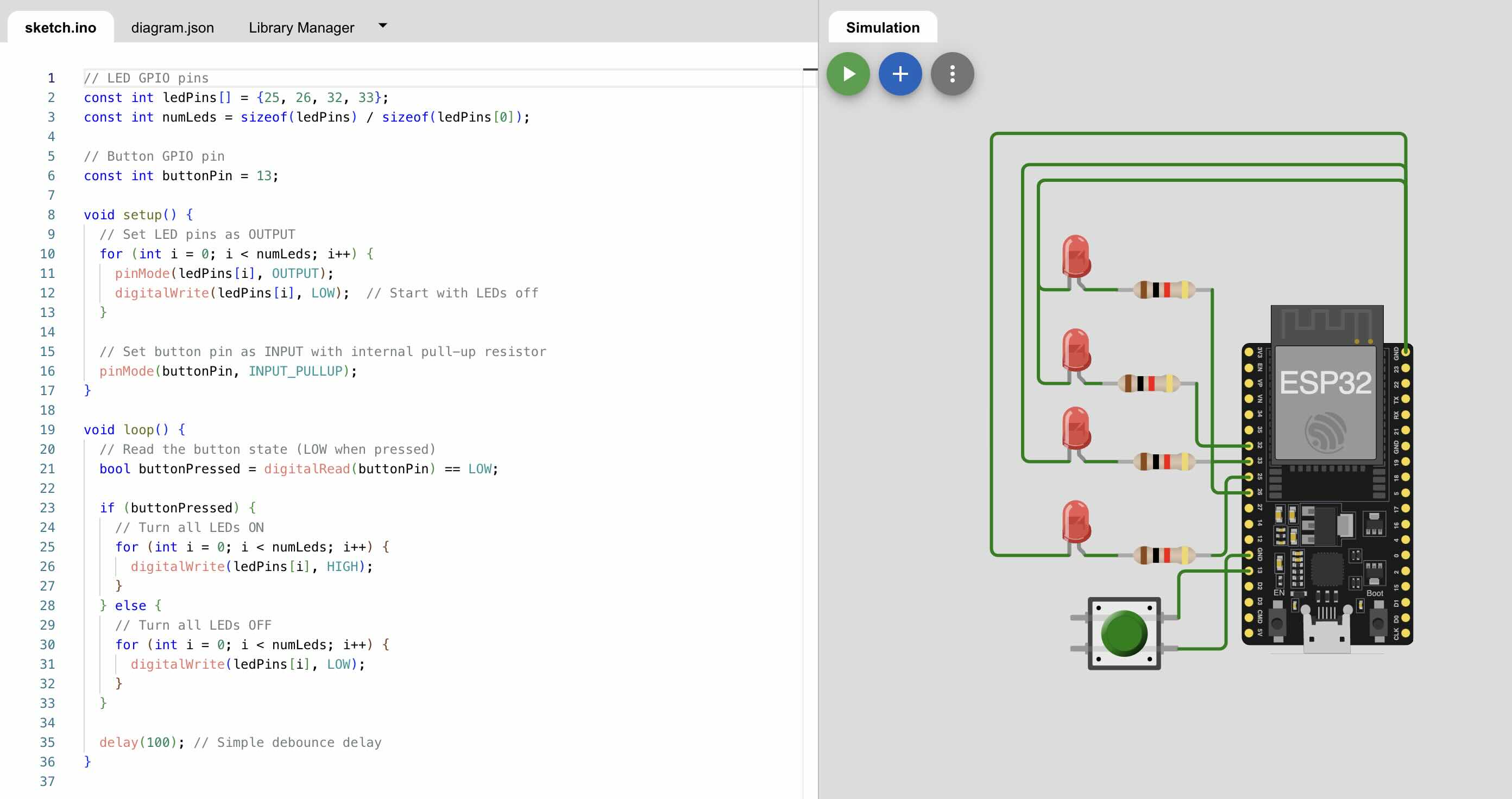Select the sketch.ino tab

pyautogui.click(x=60, y=28)
